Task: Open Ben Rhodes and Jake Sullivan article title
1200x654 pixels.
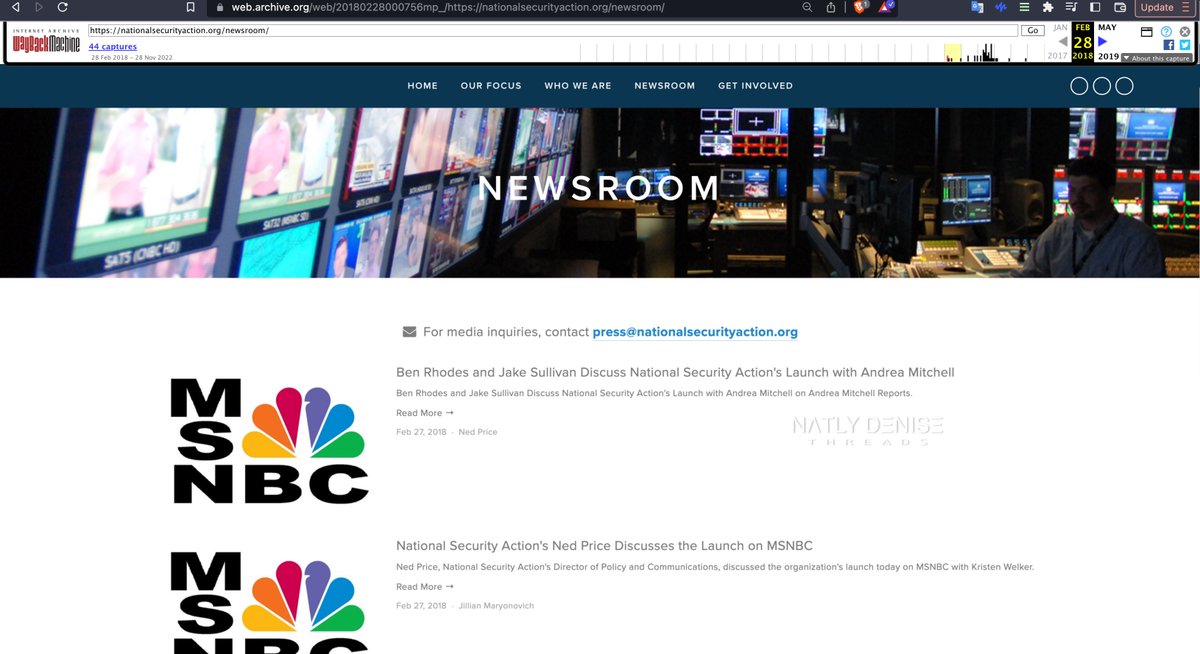Action: [x=675, y=372]
